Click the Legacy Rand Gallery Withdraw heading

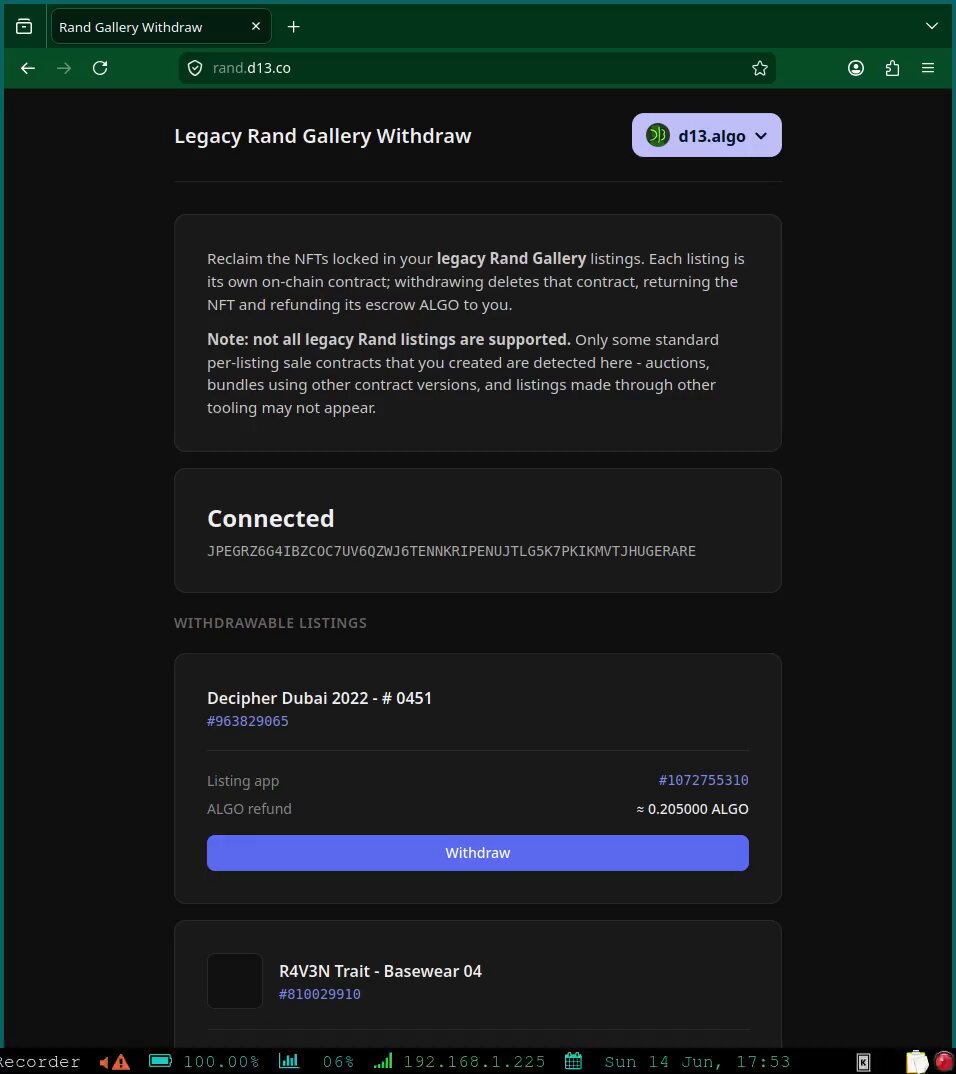click(x=323, y=136)
